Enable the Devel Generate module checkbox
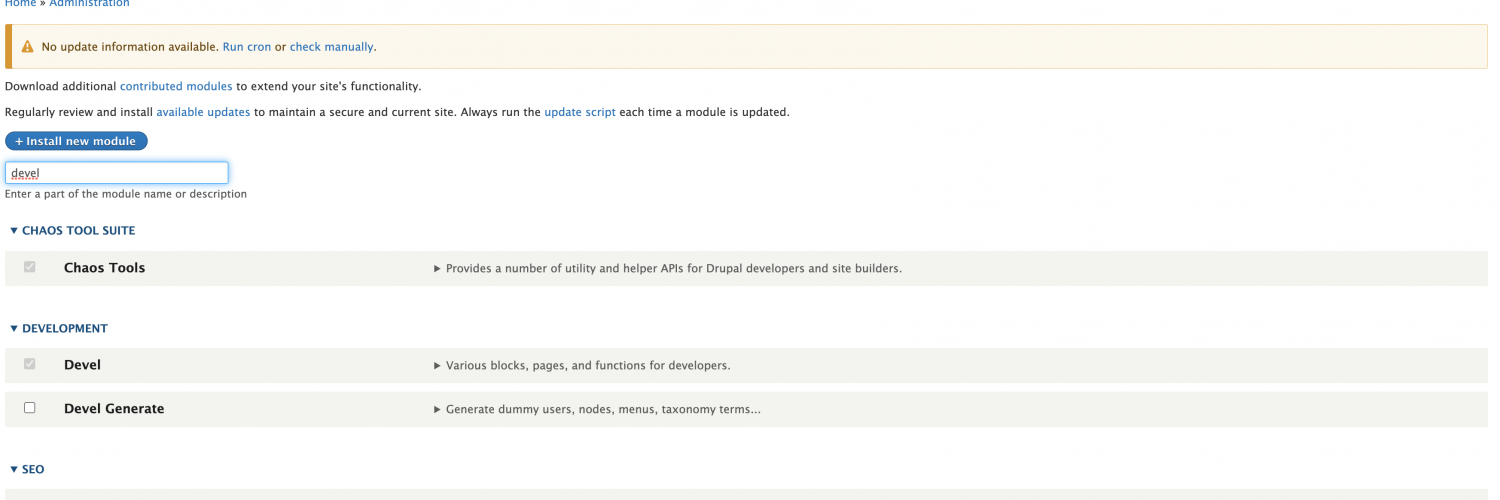This screenshot has width=1500, height=500. coord(30,408)
